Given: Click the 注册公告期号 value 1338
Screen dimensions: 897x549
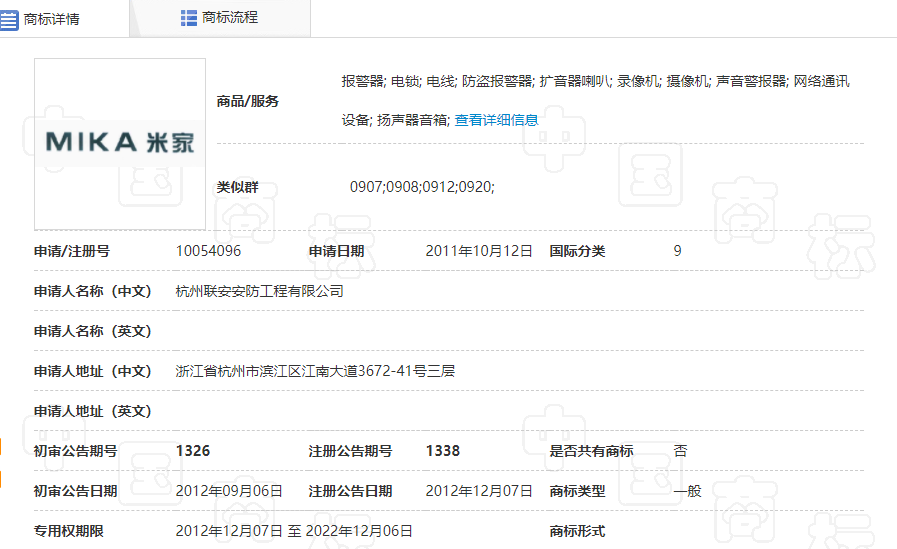Looking at the screenshot, I should point(443,451).
